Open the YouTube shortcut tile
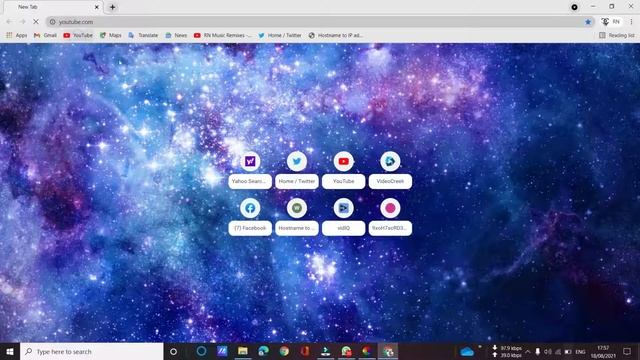 pyautogui.click(x=343, y=170)
